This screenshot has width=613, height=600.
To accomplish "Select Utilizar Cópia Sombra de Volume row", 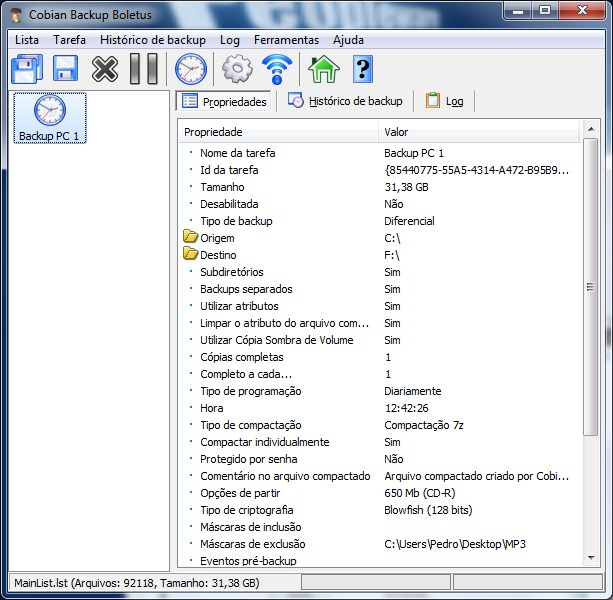I will (x=380, y=340).
